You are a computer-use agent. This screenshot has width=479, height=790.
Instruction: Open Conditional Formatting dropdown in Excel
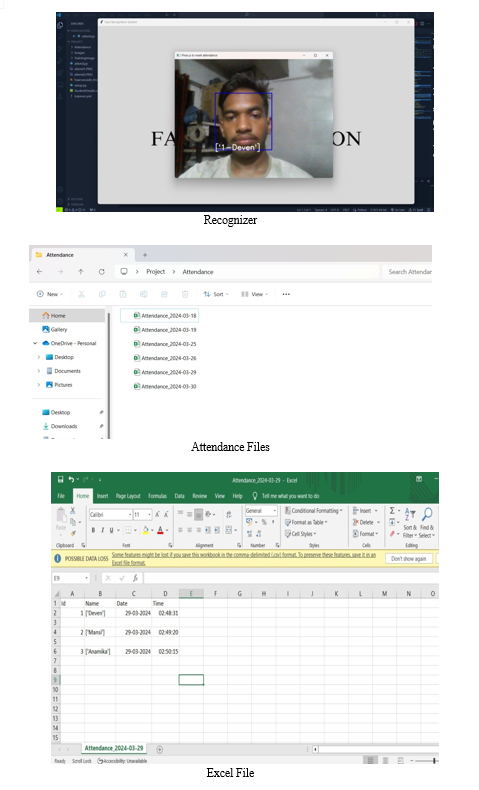[314, 510]
